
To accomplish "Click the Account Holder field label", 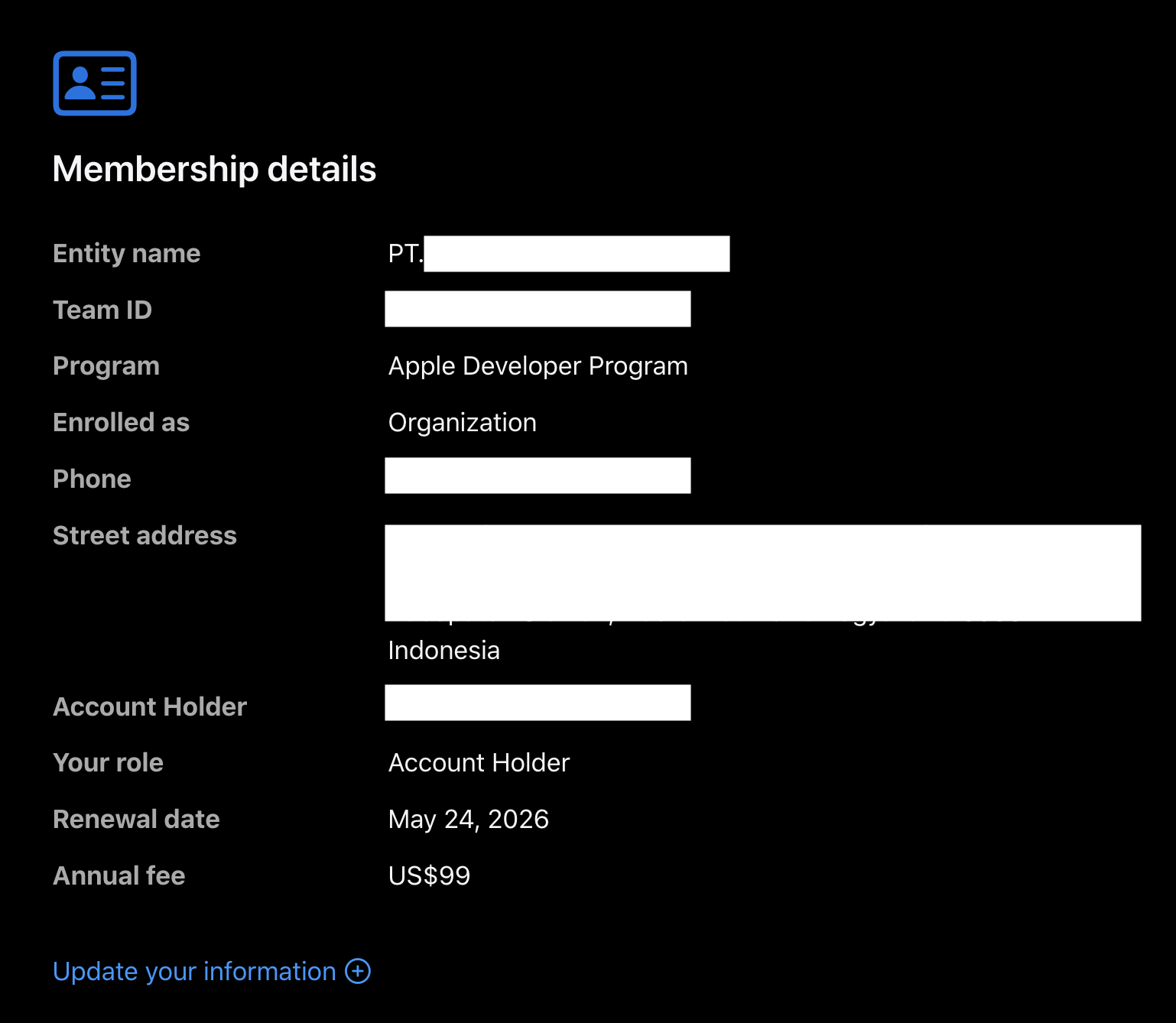I will click(x=150, y=706).
